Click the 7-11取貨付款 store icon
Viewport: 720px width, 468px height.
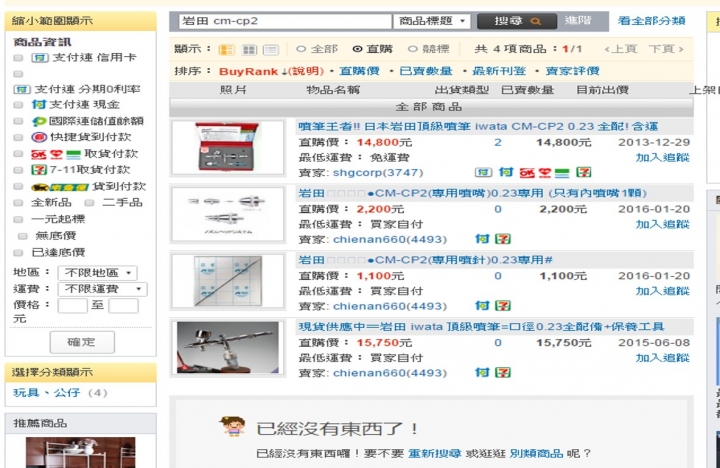tap(39, 170)
